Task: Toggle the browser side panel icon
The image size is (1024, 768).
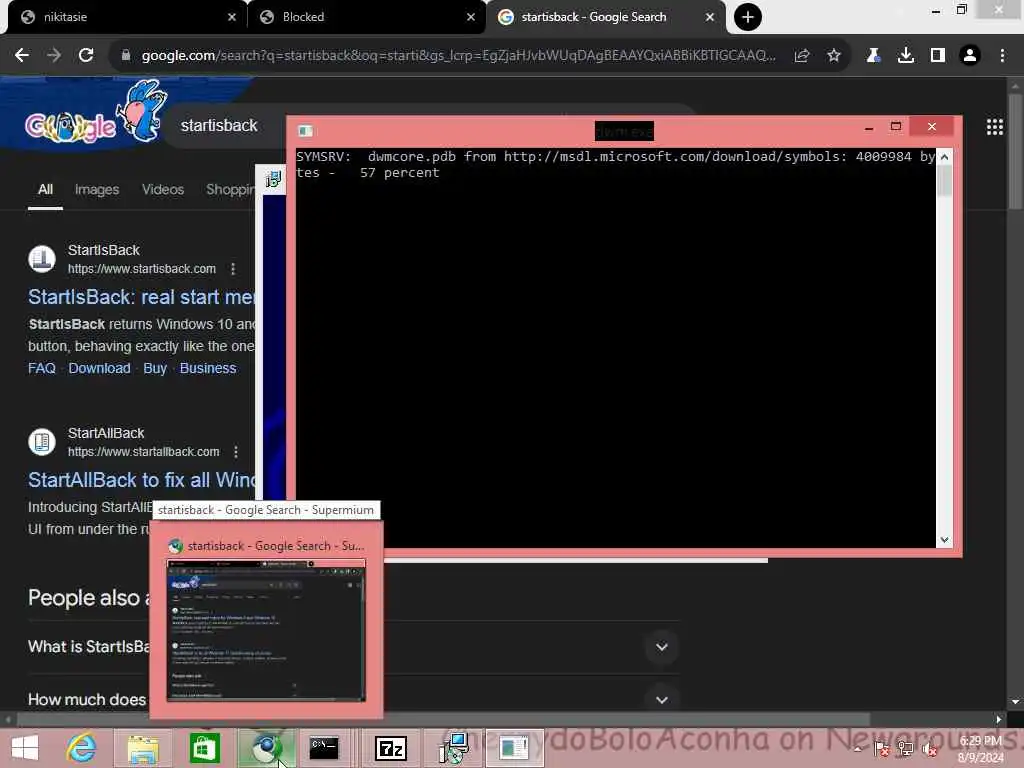Action: 938,56
